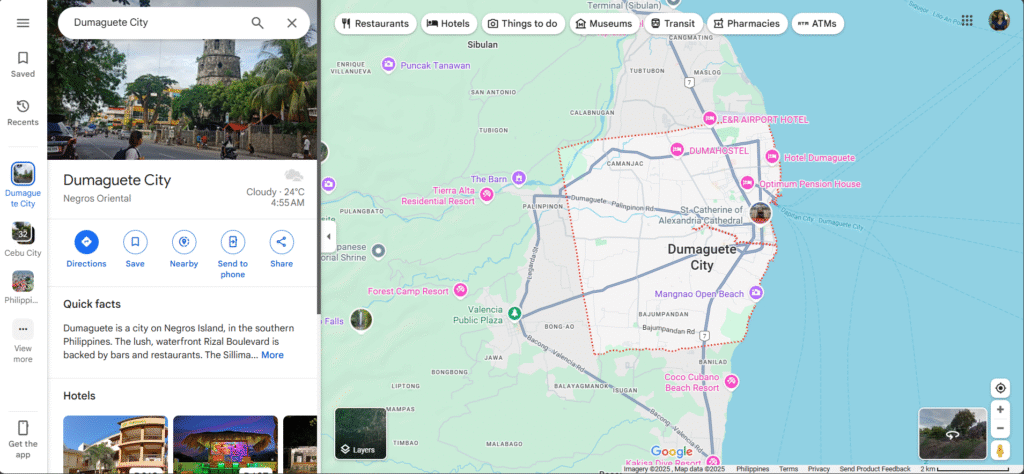This screenshot has height=474, width=1024.
Task: Click Hotel Dumaguete map pin
Action: click(772, 157)
